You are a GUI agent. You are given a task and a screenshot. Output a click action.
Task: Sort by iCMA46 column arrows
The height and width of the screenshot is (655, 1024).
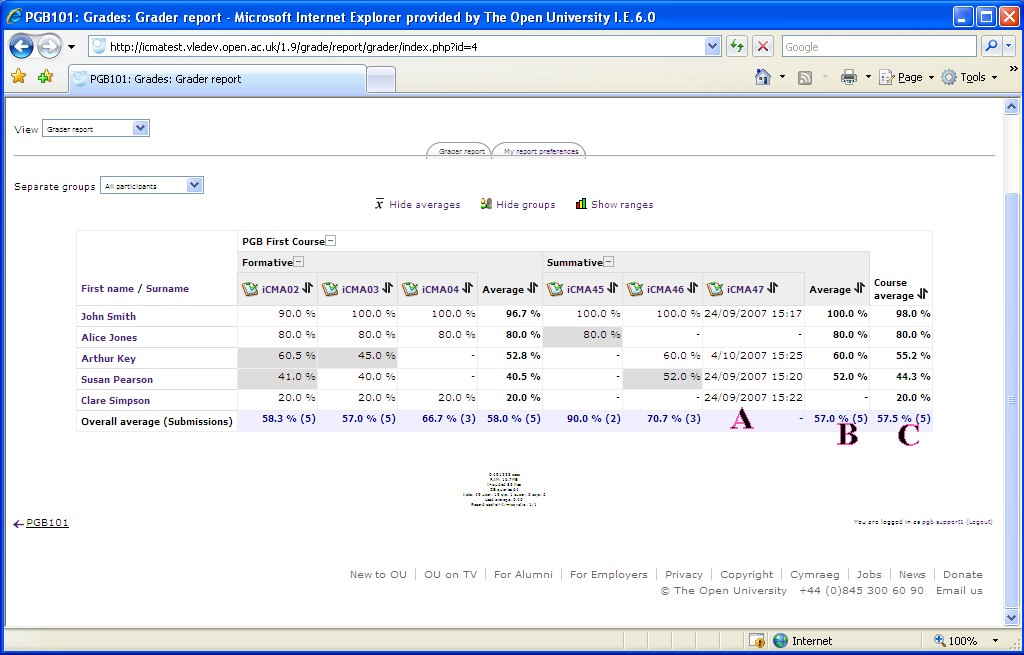point(692,288)
